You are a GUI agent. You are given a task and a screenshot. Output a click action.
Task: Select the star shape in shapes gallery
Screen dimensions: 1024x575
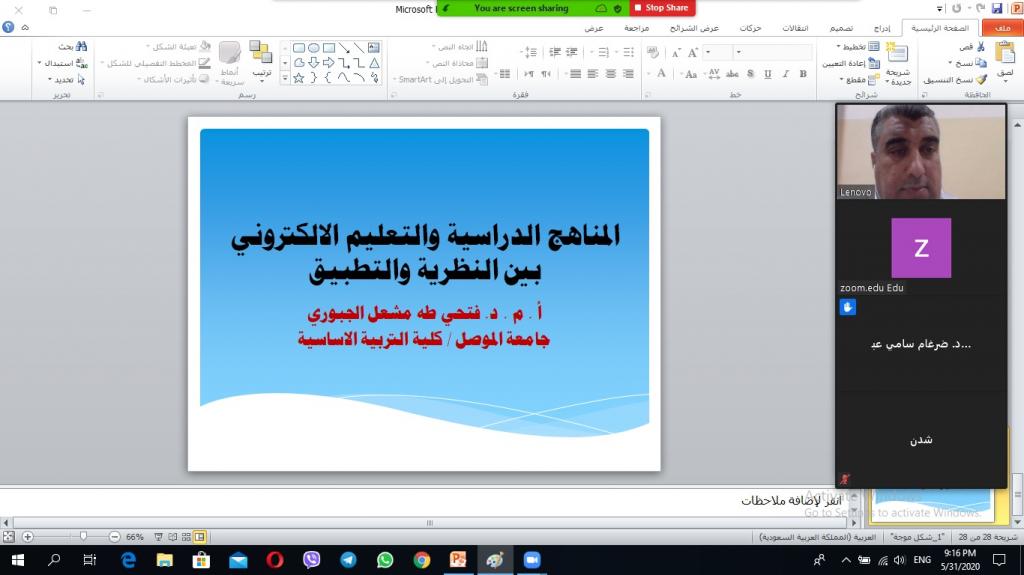(298, 78)
